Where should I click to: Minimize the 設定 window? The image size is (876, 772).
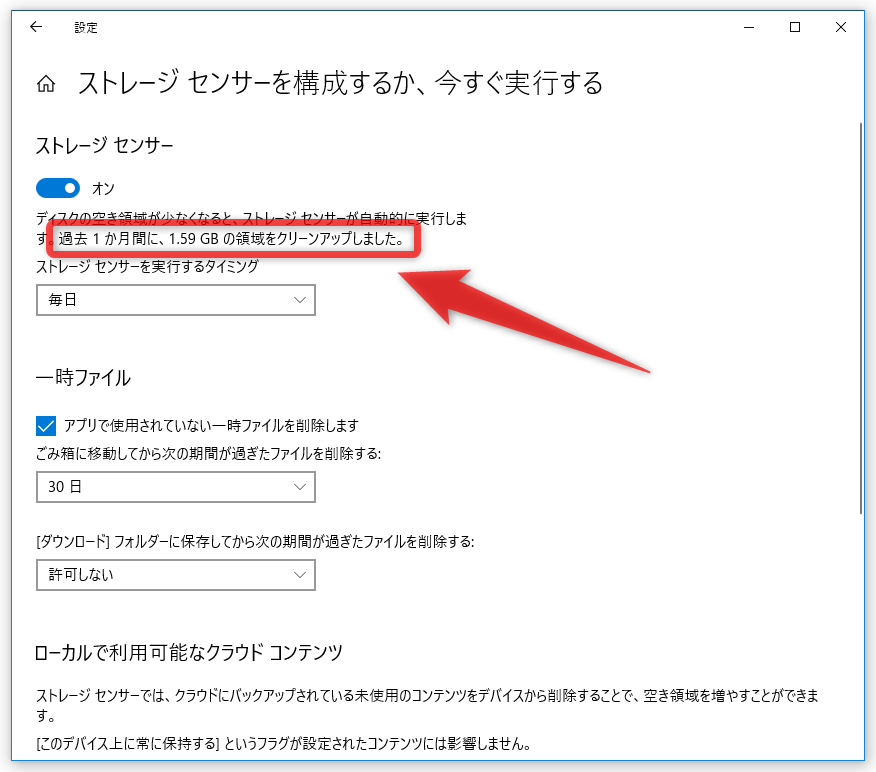click(749, 27)
